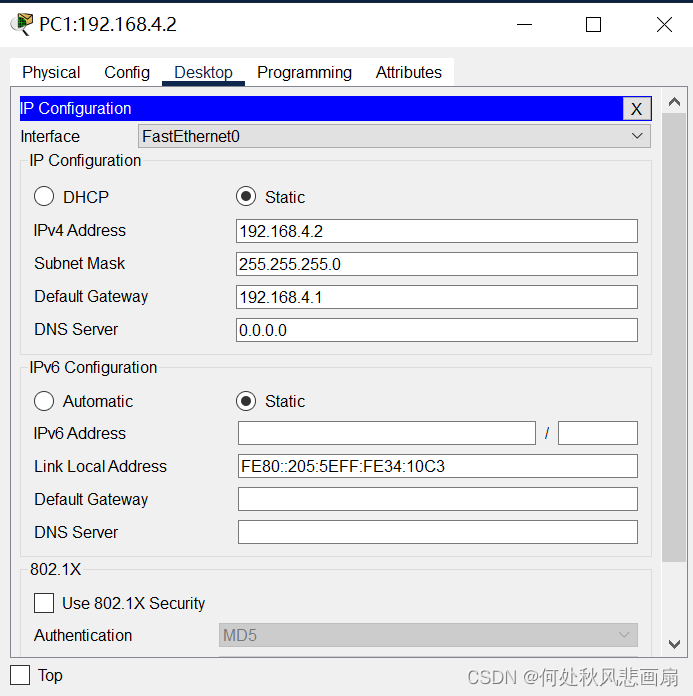The height and width of the screenshot is (696, 693).
Task: Click the IPv4 Address input field
Action: tap(437, 231)
